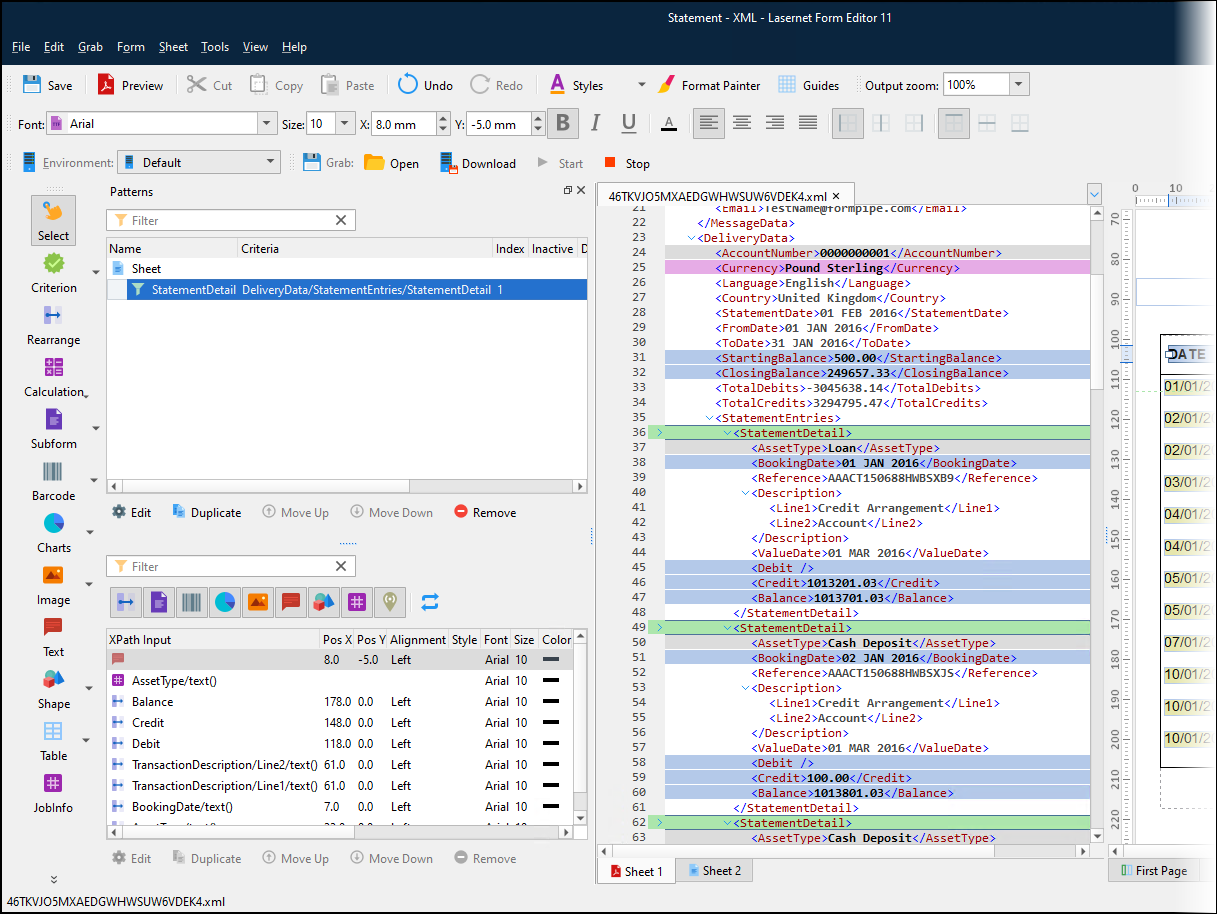This screenshot has height=914, width=1217.
Task: Open the Tools menu
Action: click(x=215, y=47)
